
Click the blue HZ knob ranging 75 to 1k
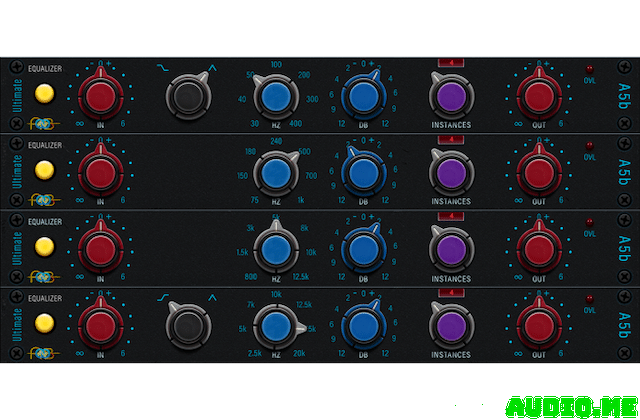[x=273, y=171]
